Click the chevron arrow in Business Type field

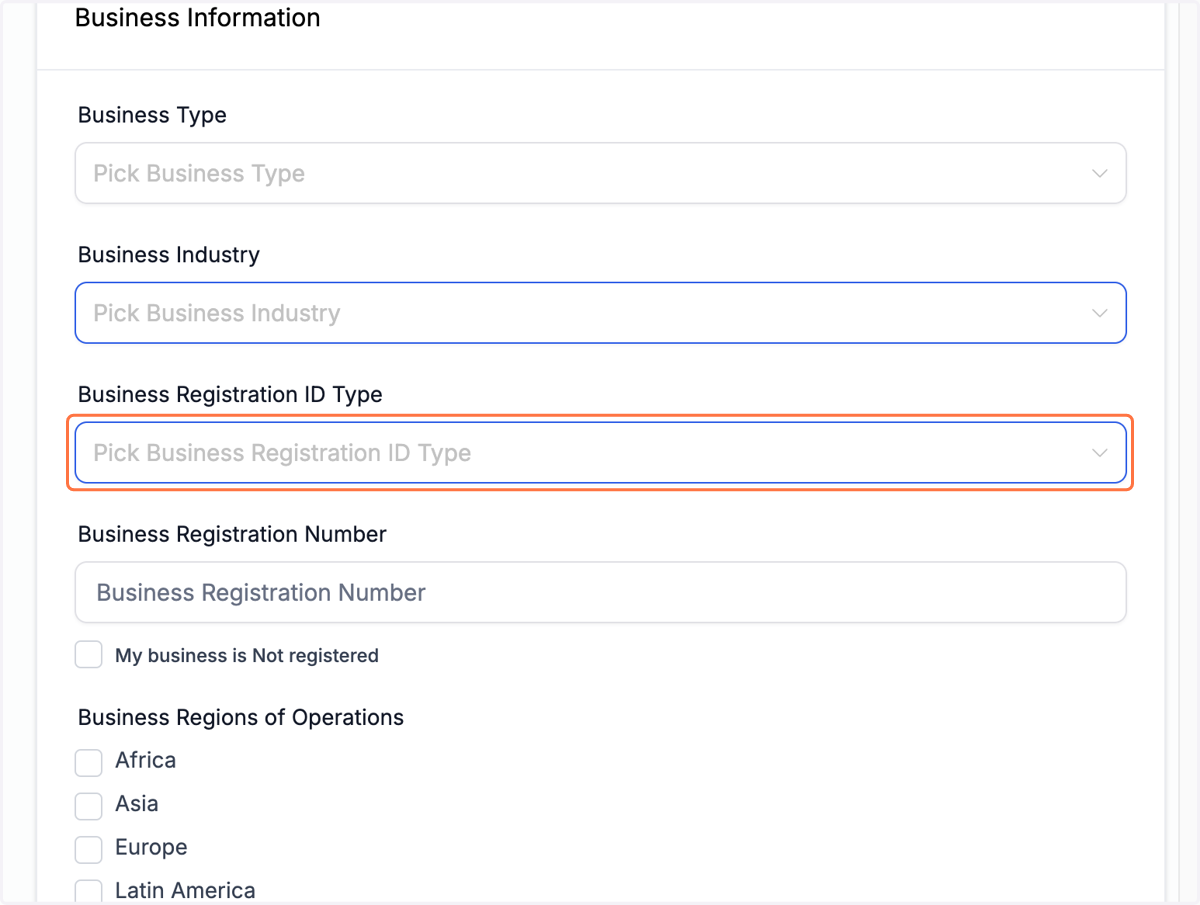tap(1100, 173)
